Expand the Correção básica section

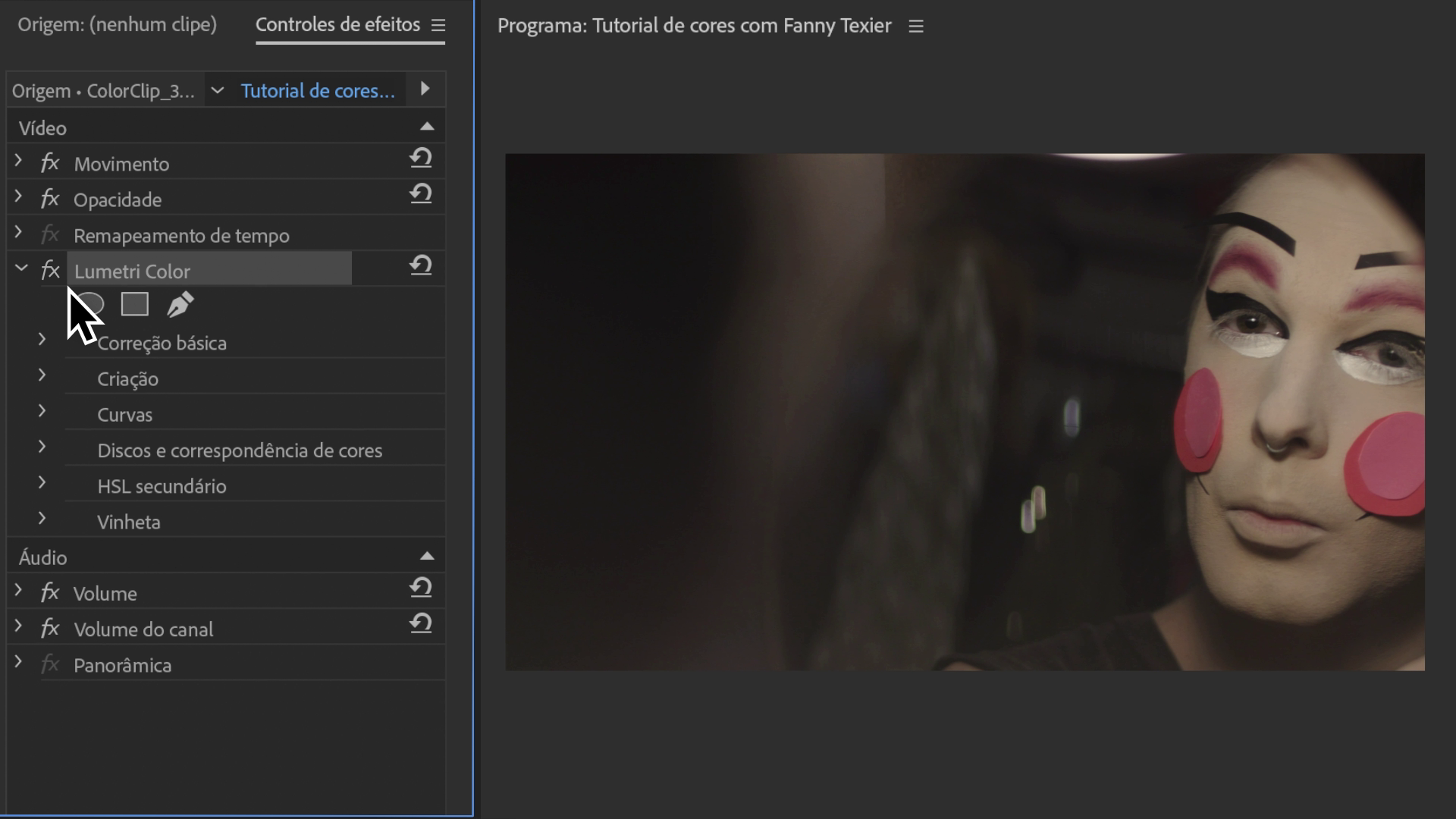pos(42,340)
